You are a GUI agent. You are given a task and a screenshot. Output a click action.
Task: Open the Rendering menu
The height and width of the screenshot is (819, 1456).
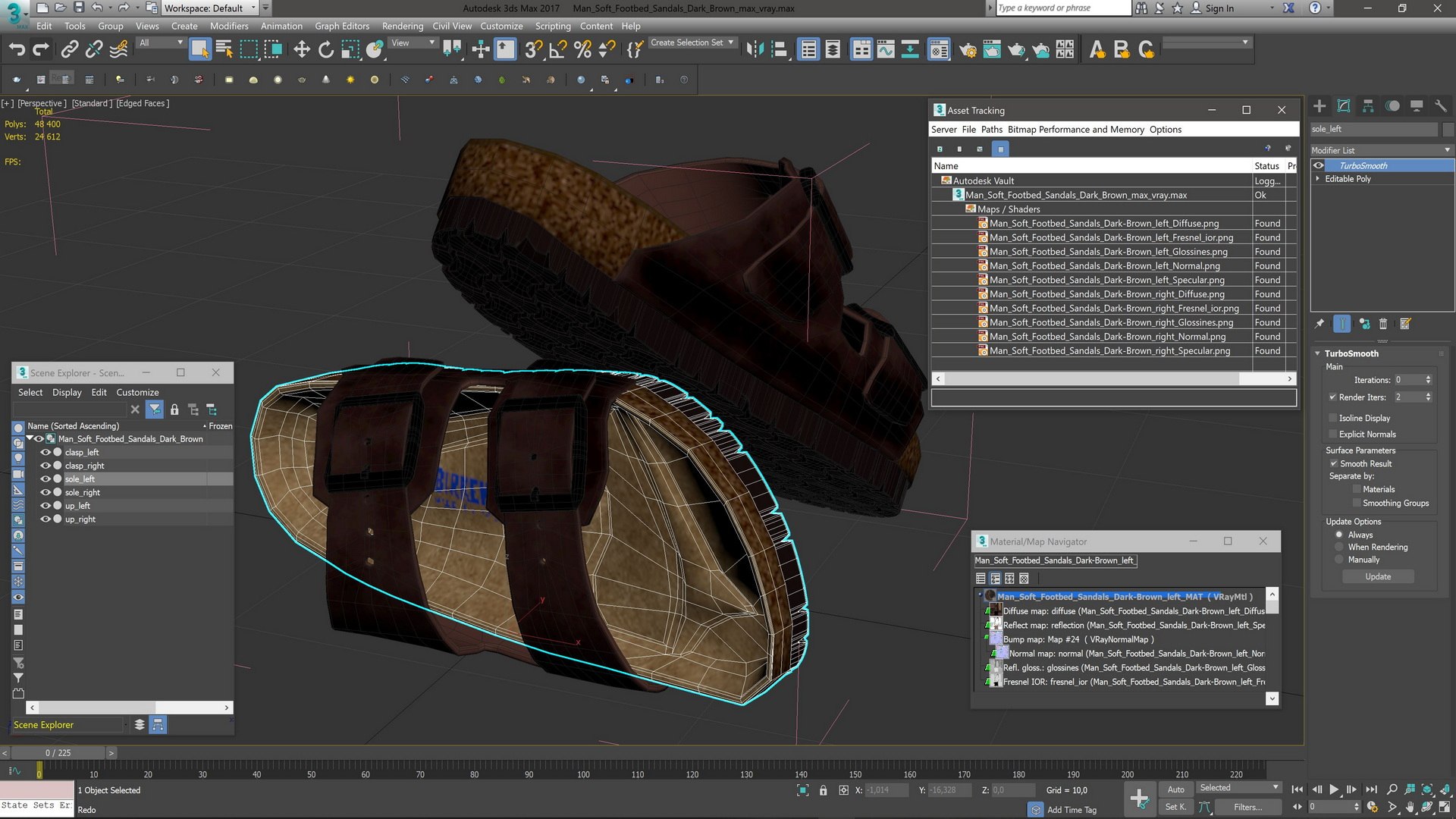pyautogui.click(x=402, y=26)
